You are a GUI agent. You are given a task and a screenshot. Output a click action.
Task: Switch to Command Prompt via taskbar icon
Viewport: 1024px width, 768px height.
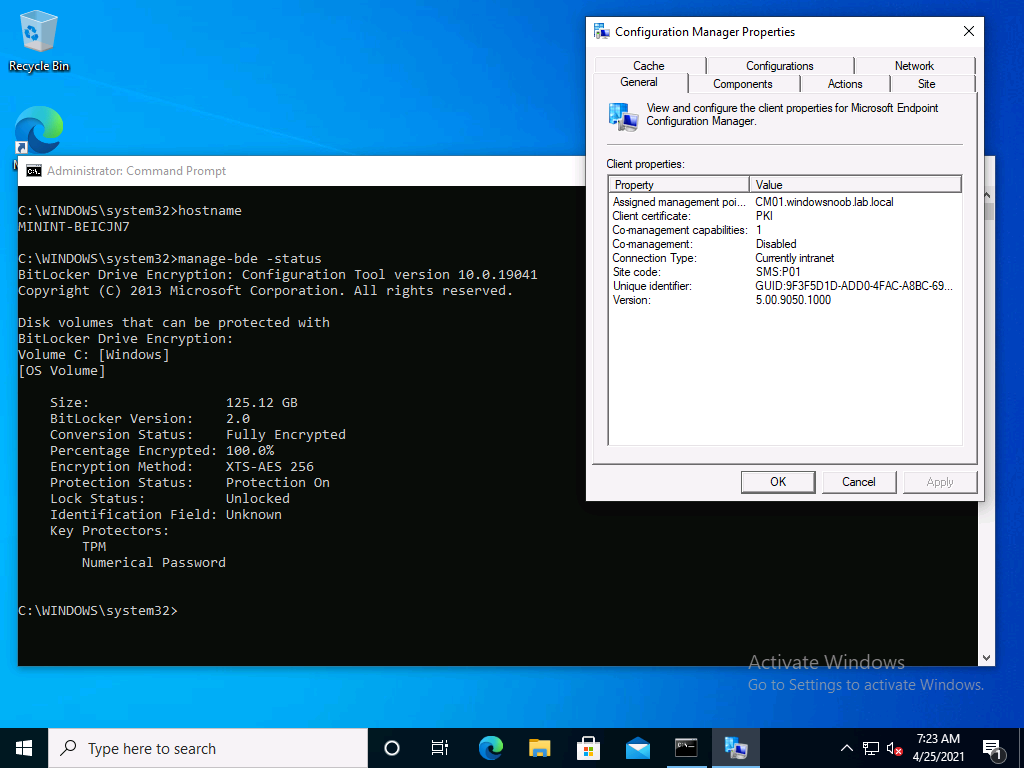pyautogui.click(x=686, y=748)
